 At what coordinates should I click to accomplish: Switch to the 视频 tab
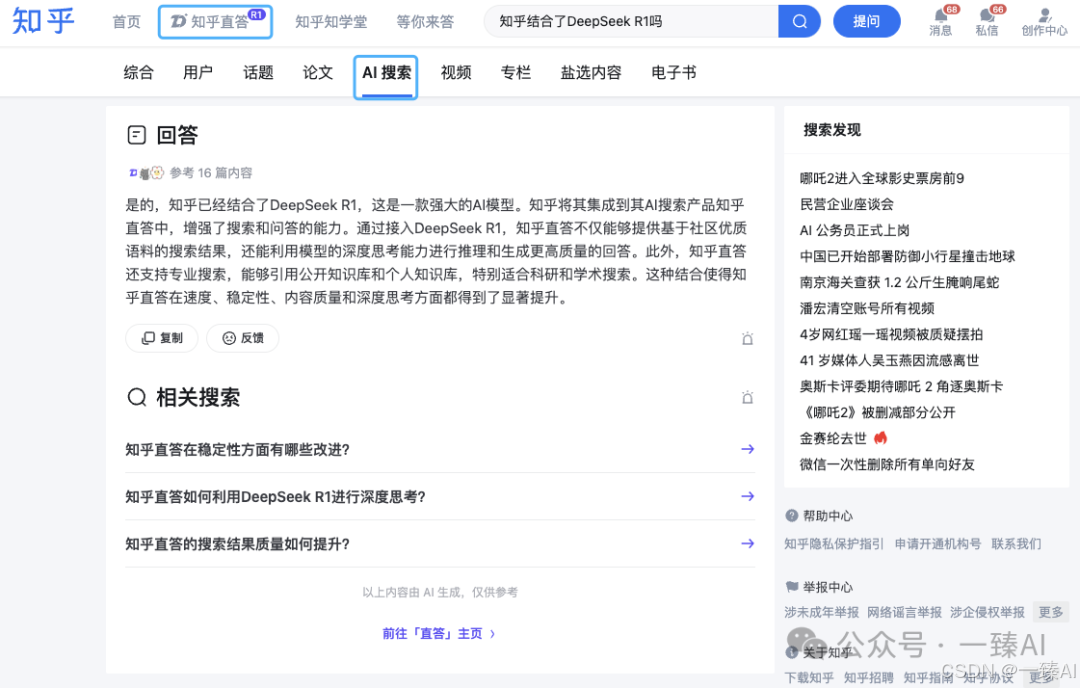coord(456,72)
